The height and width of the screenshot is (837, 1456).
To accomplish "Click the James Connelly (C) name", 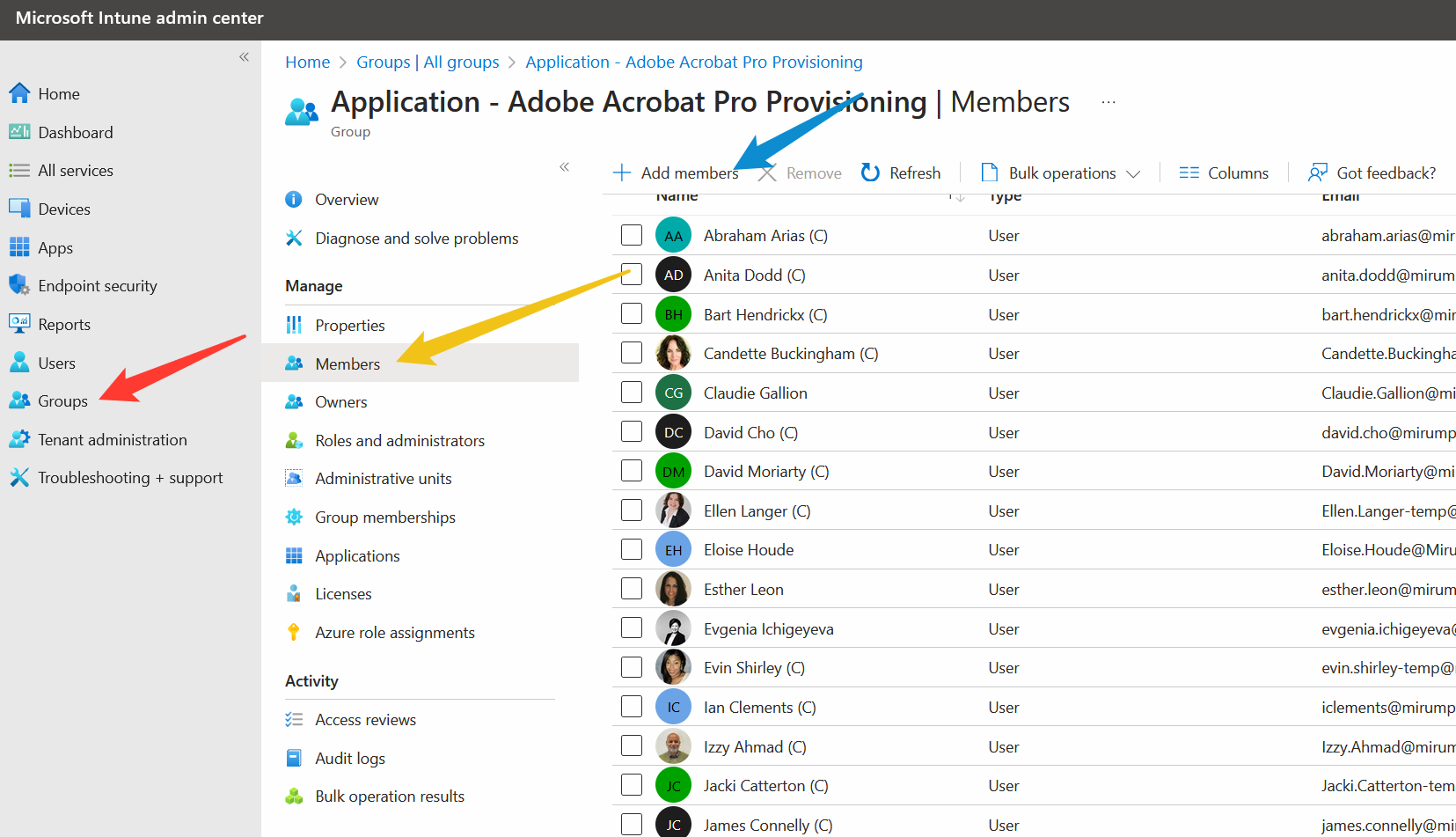I will pos(768,825).
